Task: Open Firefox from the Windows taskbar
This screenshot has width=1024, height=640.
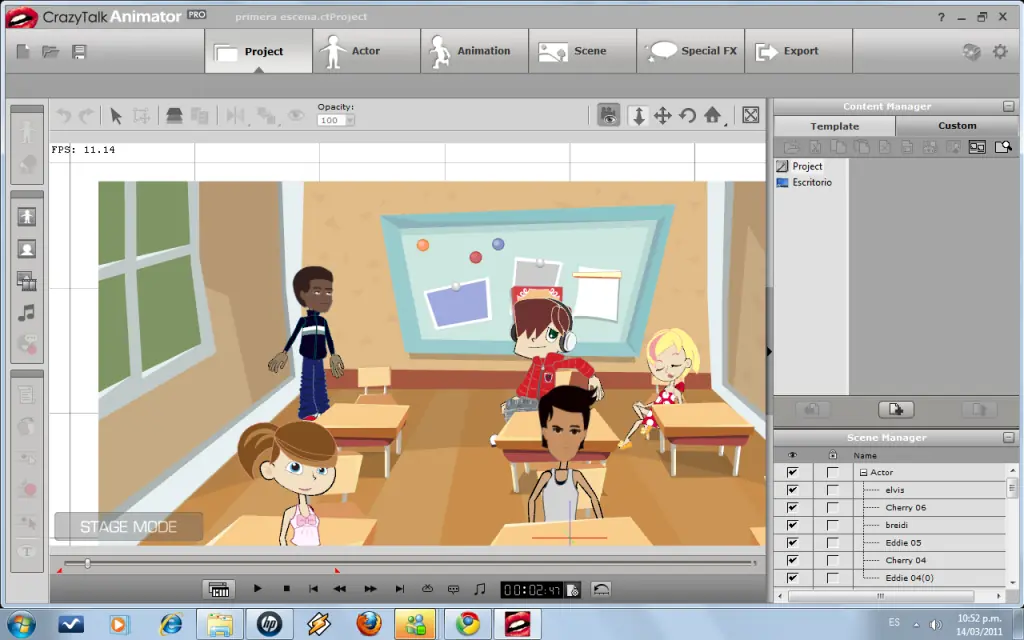Action: [368, 624]
